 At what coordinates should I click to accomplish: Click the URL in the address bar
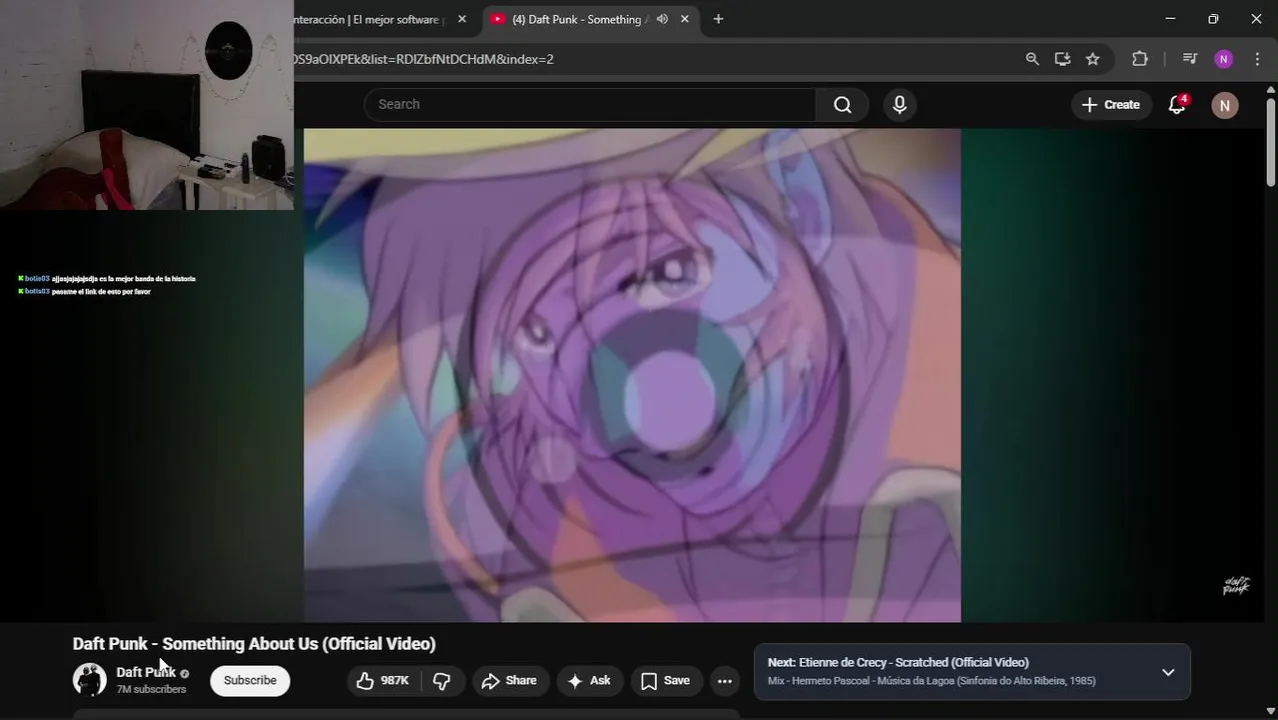pos(424,59)
